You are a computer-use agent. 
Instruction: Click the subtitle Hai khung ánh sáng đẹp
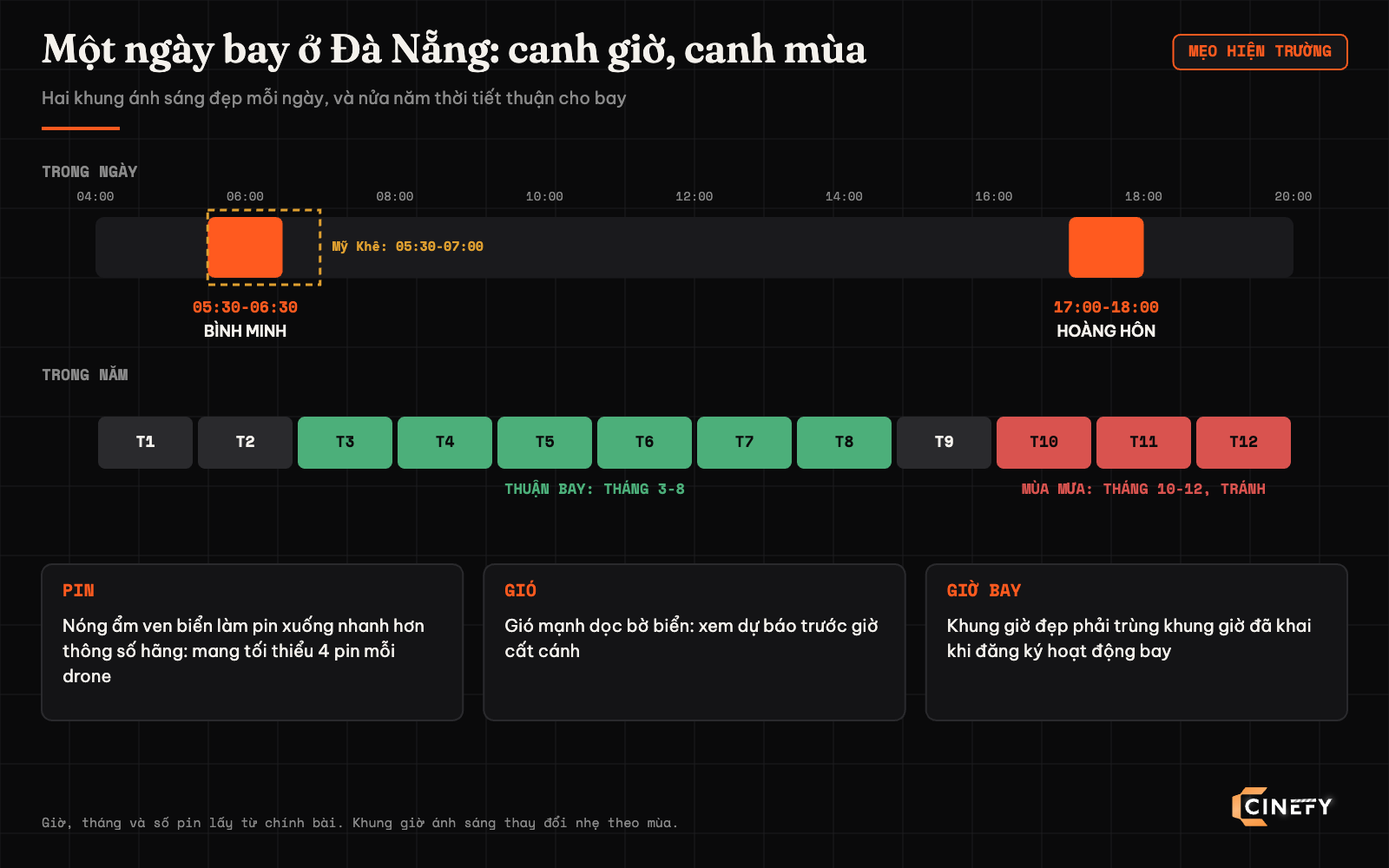coord(334,98)
